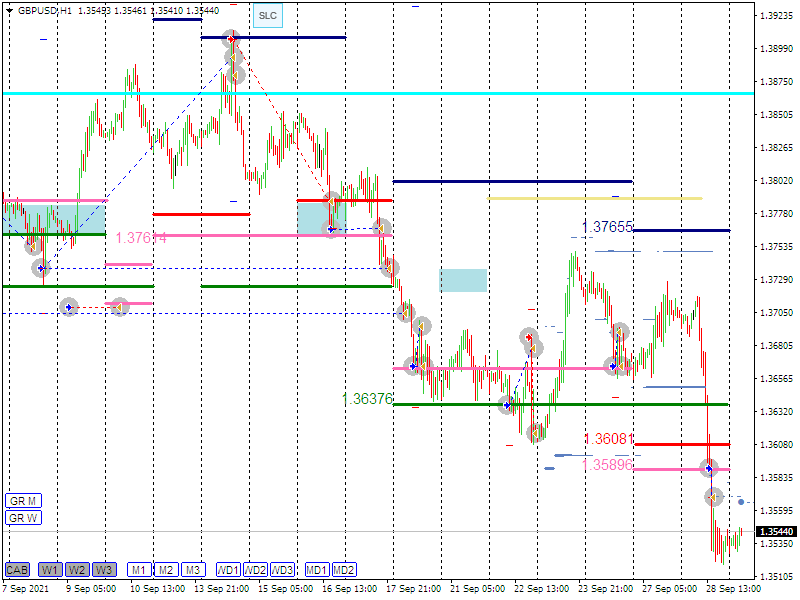
Task: Toggle the WD2 button
Action: [x=255, y=569]
